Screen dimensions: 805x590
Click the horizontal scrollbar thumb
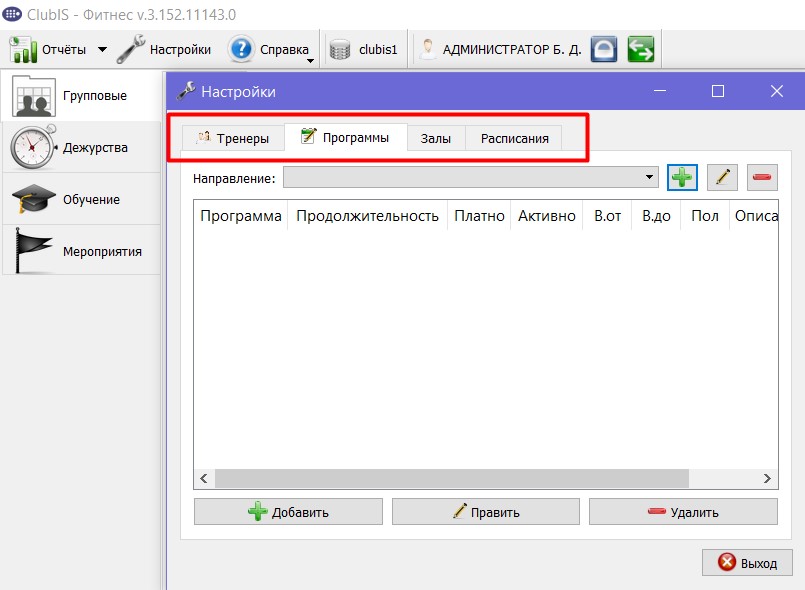tap(452, 479)
